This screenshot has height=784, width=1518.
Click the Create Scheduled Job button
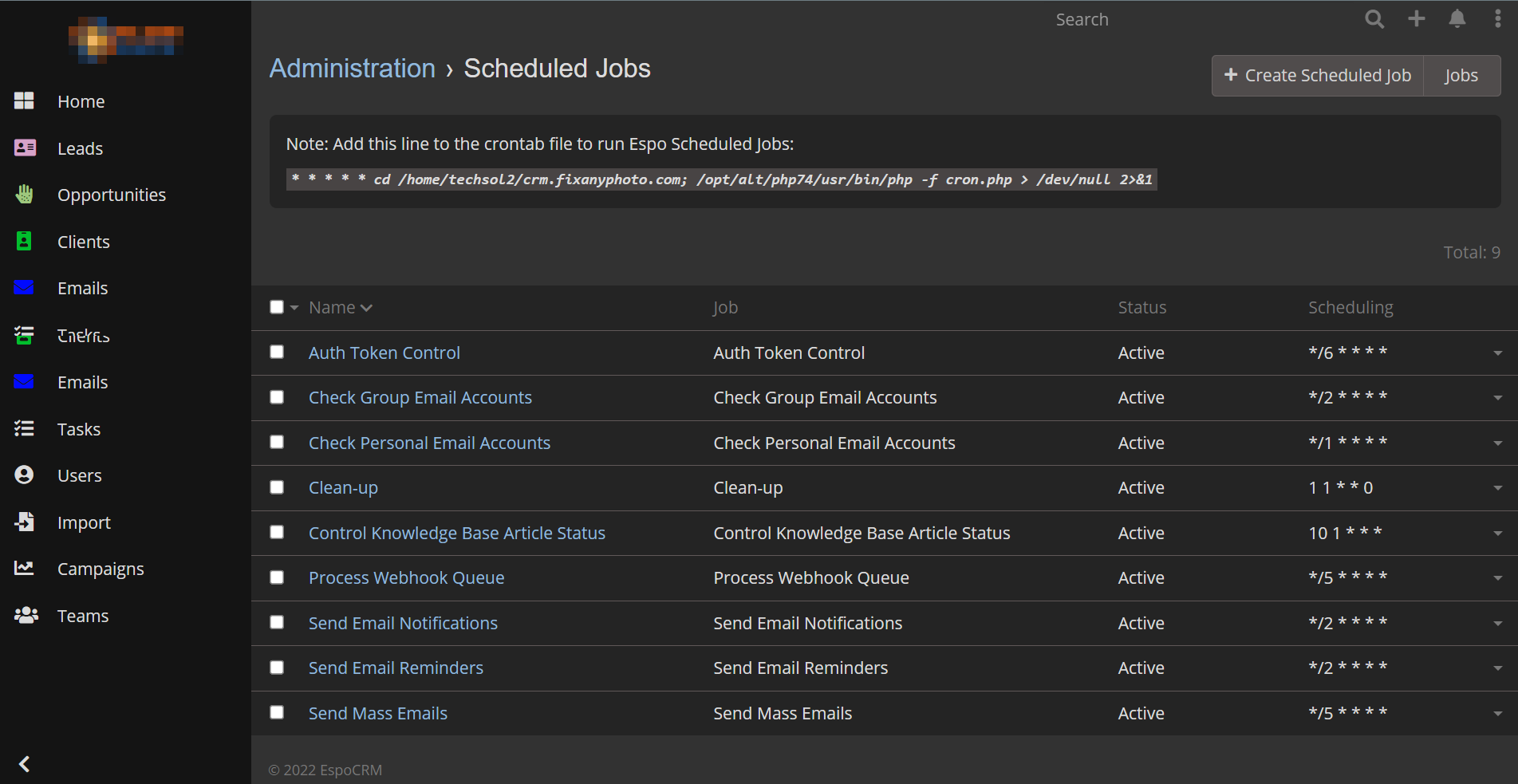click(1318, 76)
